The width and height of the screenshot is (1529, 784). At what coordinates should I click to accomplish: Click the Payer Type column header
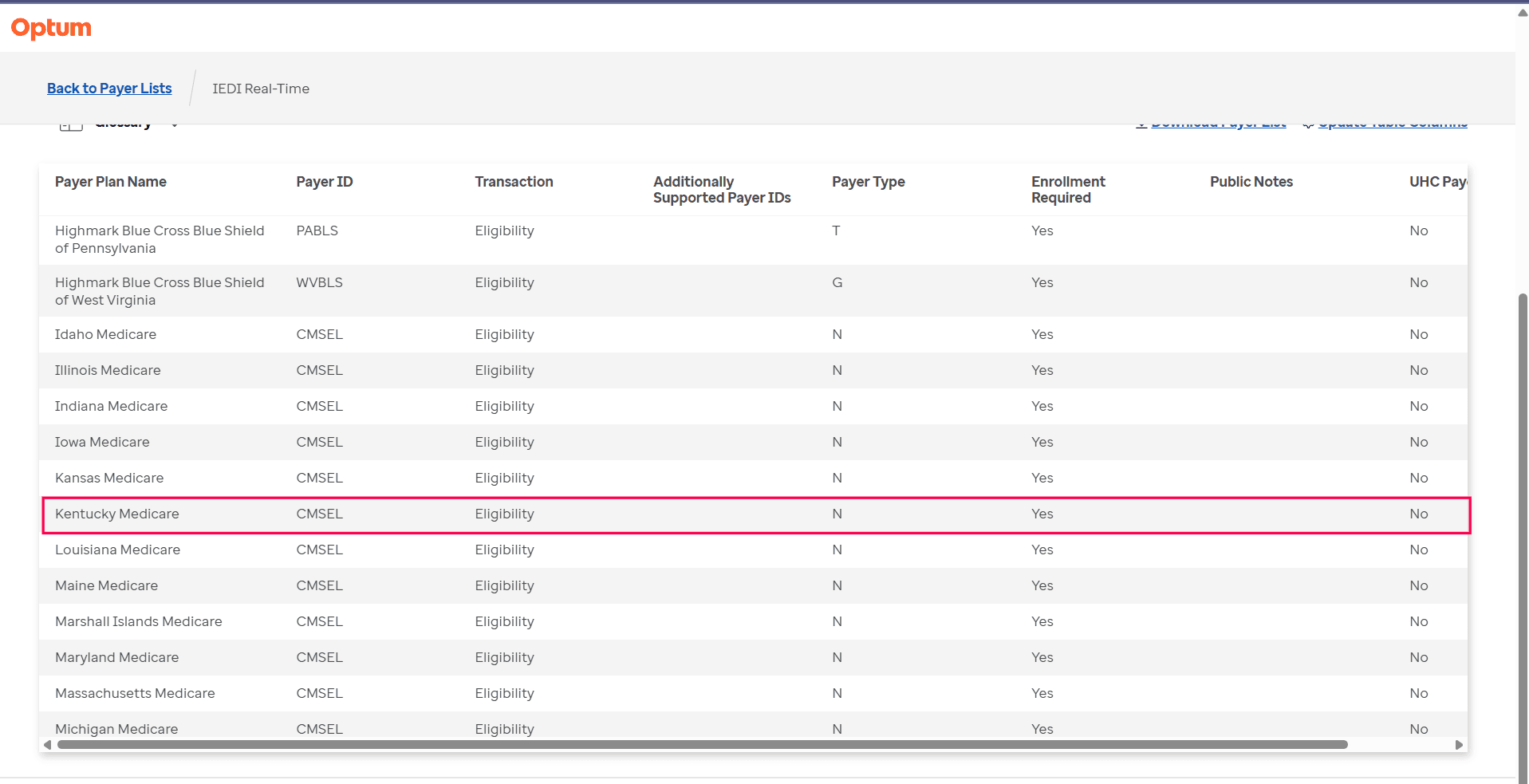point(868,182)
